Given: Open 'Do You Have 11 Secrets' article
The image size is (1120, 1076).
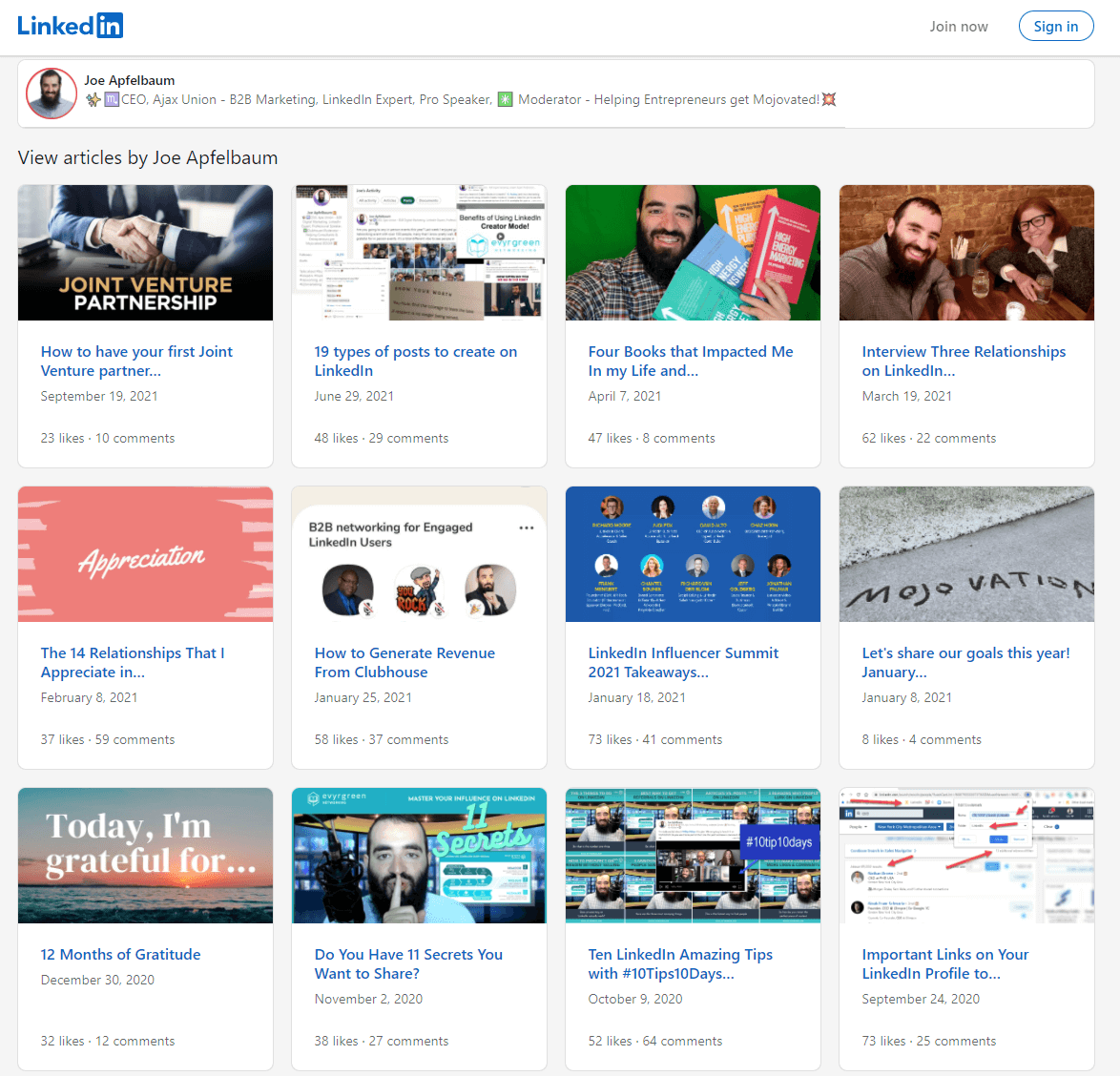Looking at the screenshot, I should [x=408, y=963].
